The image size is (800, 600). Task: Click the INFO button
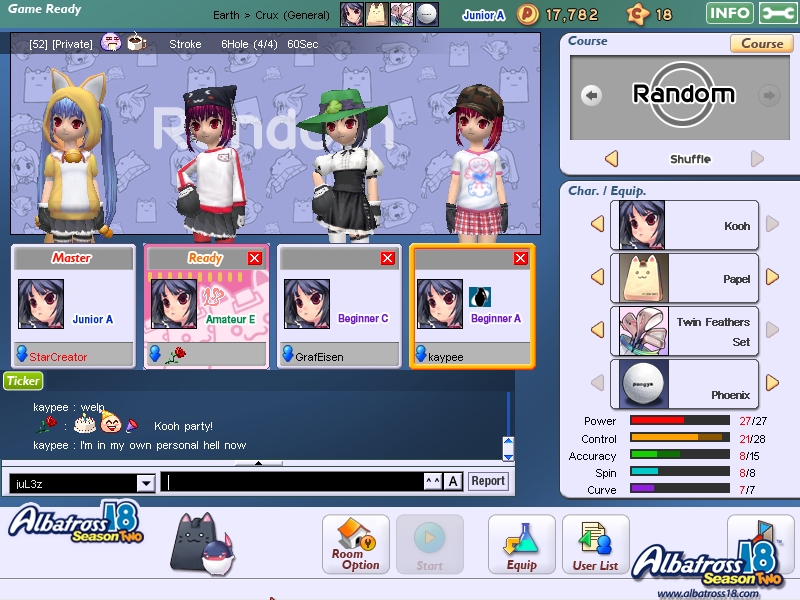(x=730, y=13)
